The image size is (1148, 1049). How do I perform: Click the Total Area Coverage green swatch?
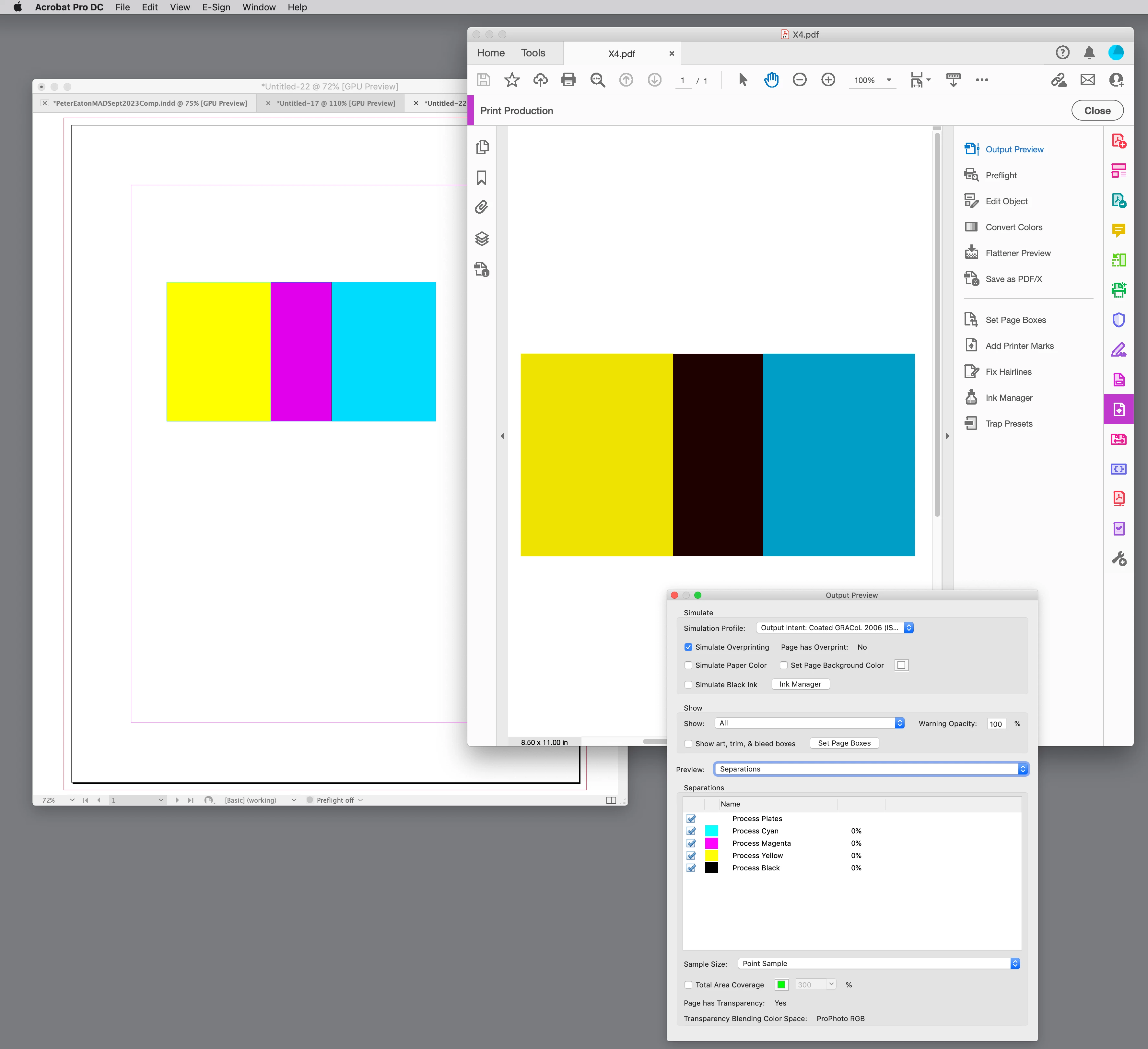(x=781, y=984)
